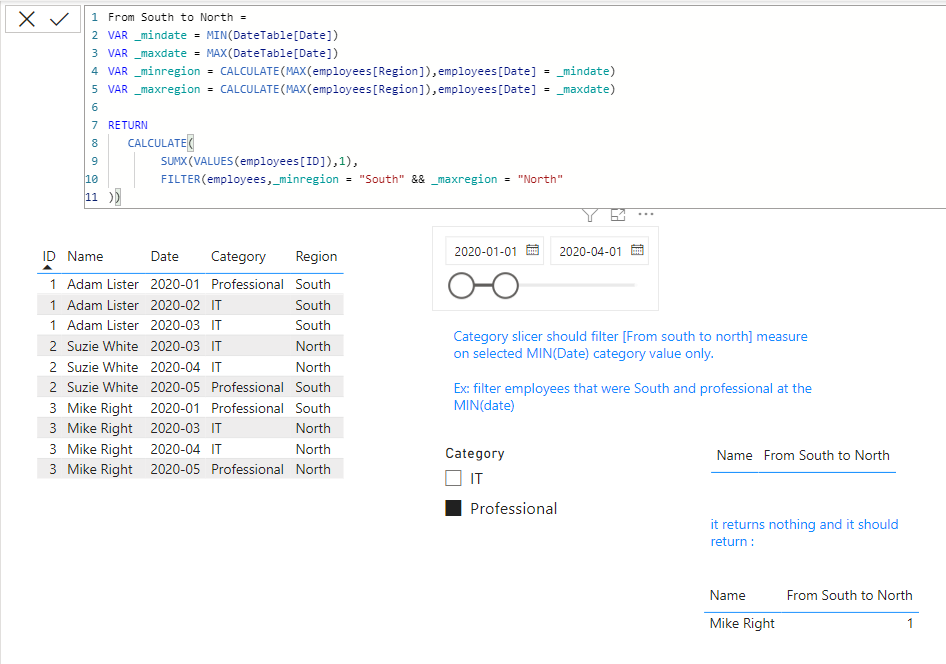This screenshot has height=664, width=946.
Task: Select the Suzie White 2020-03 North cell
Action: pos(313,346)
